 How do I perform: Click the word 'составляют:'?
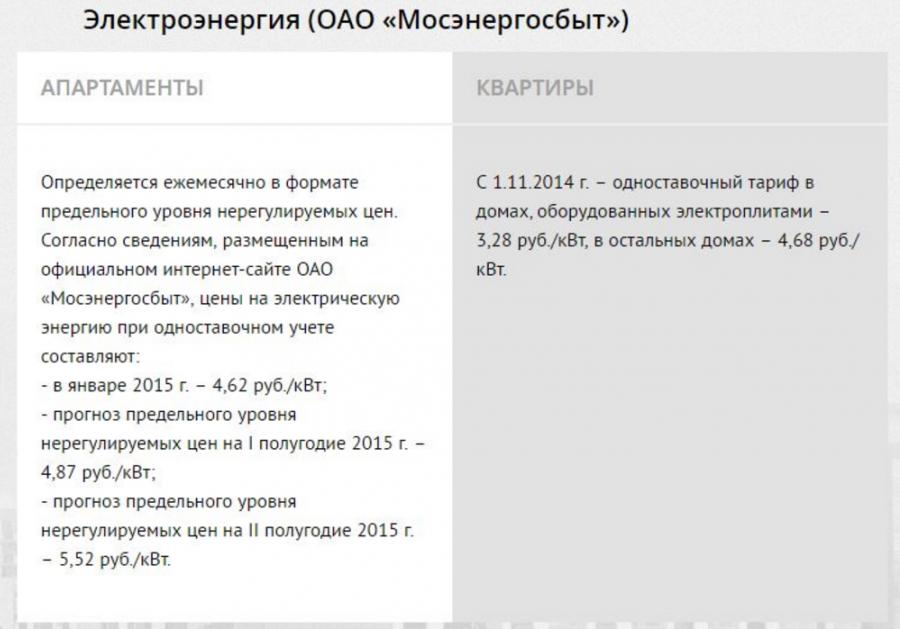[x=90, y=357]
